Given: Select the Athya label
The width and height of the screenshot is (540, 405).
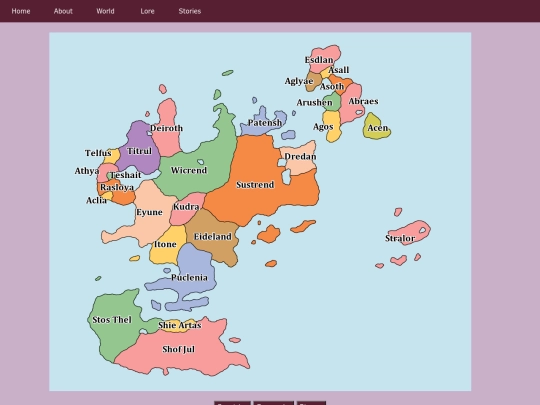Looking at the screenshot, I should click(87, 171).
